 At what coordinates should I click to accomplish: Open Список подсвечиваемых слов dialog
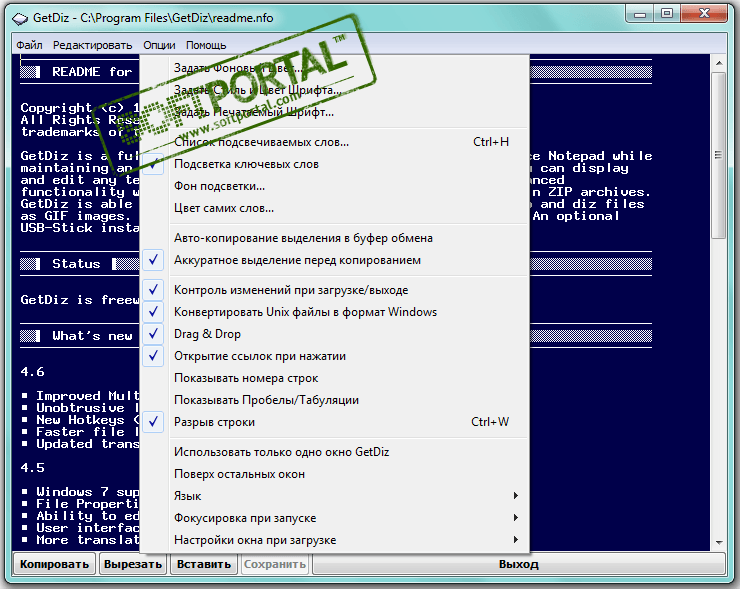(x=335, y=142)
